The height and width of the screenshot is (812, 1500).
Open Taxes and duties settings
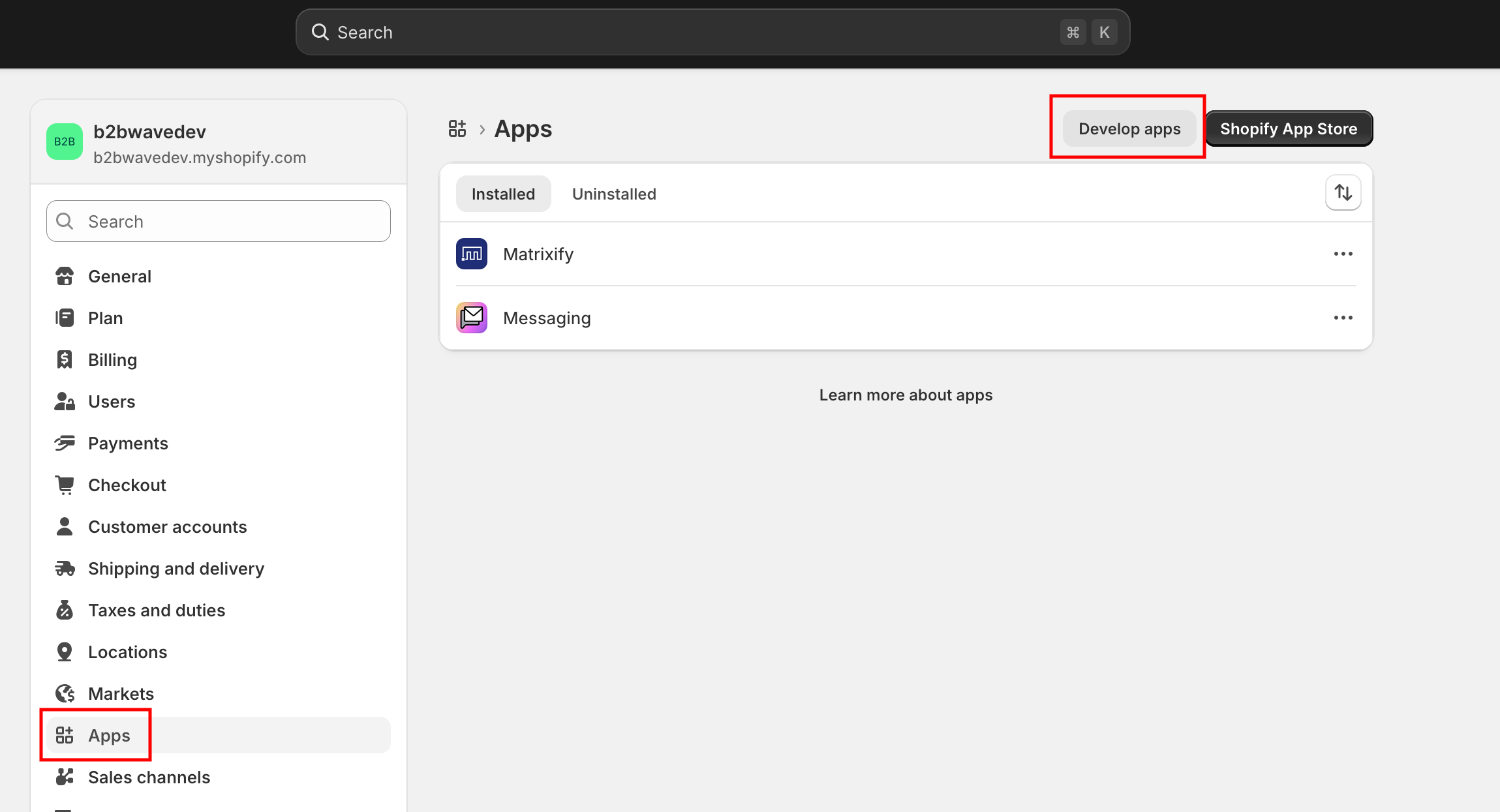click(x=156, y=610)
